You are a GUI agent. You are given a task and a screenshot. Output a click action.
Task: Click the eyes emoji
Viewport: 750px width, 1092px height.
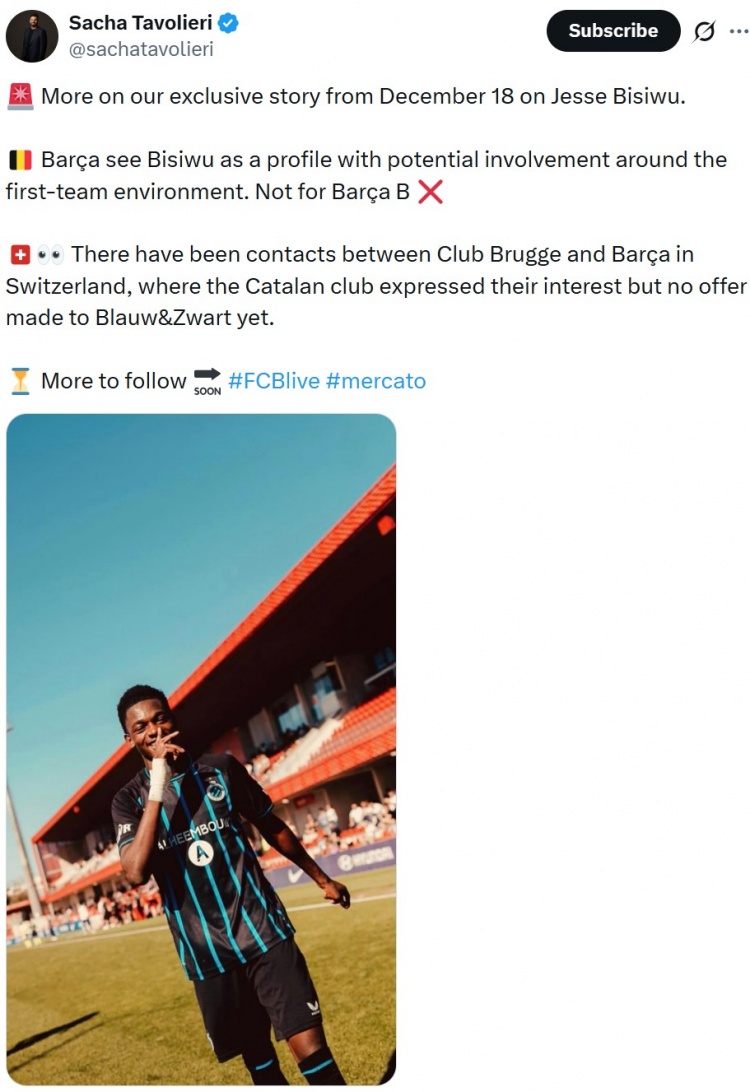coord(50,254)
